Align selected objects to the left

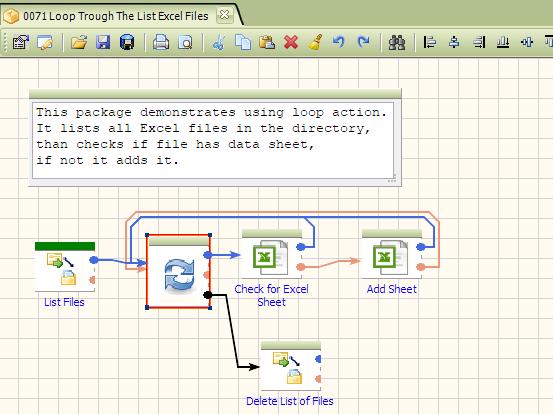pos(430,42)
